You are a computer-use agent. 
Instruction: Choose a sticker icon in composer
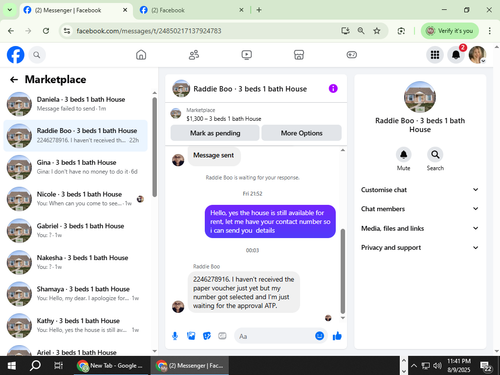(x=207, y=336)
